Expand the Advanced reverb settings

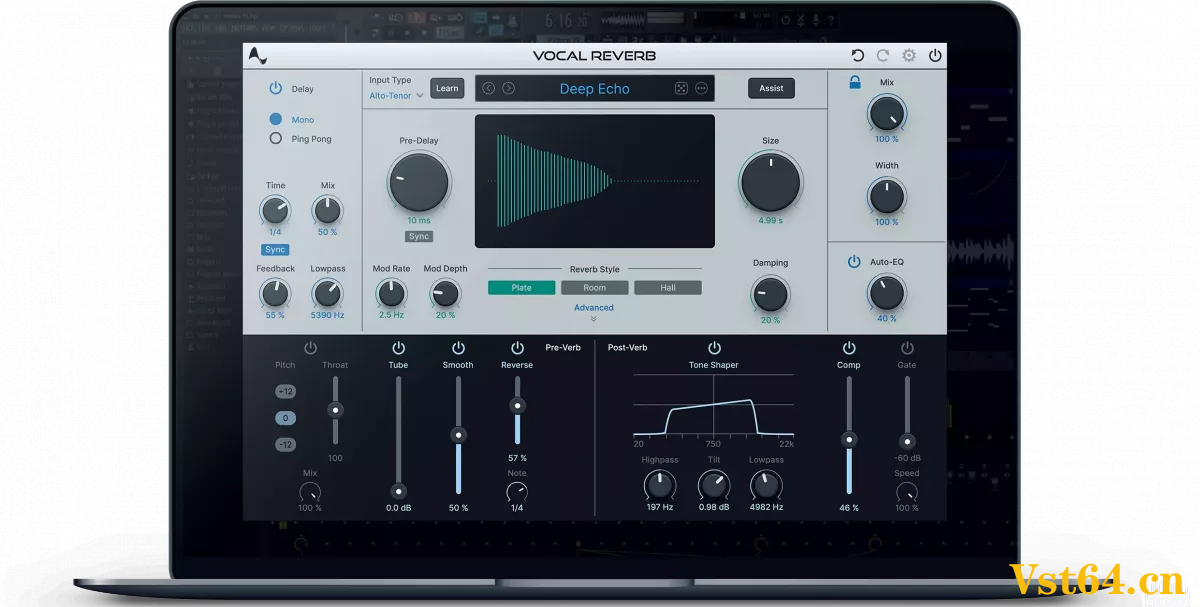point(593,312)
